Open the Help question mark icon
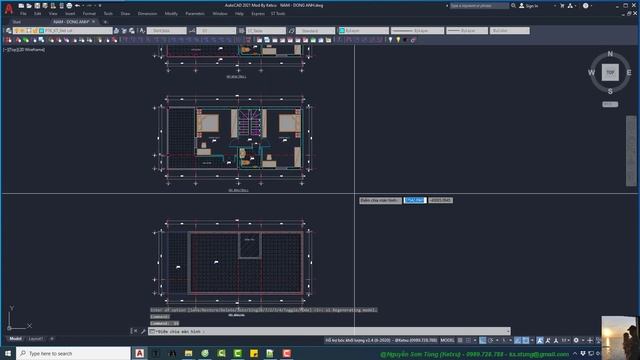The height and width of the screenshot is (360, 640). point(586,6)
